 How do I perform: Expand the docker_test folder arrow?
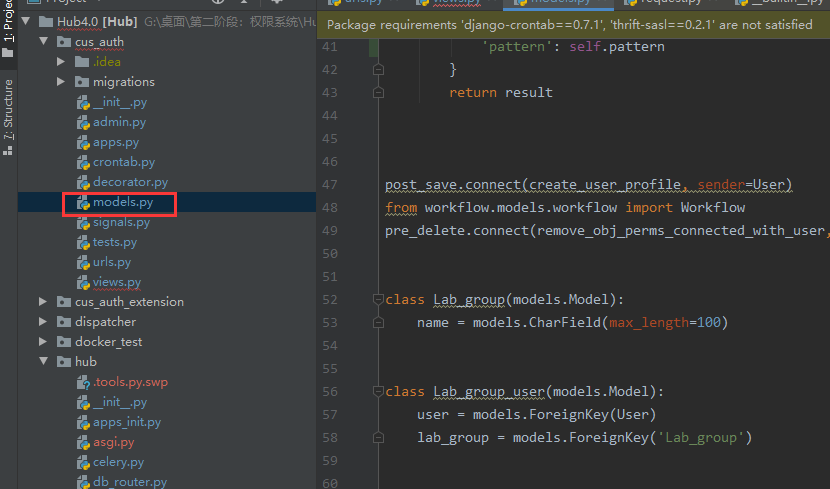(43, 341)
